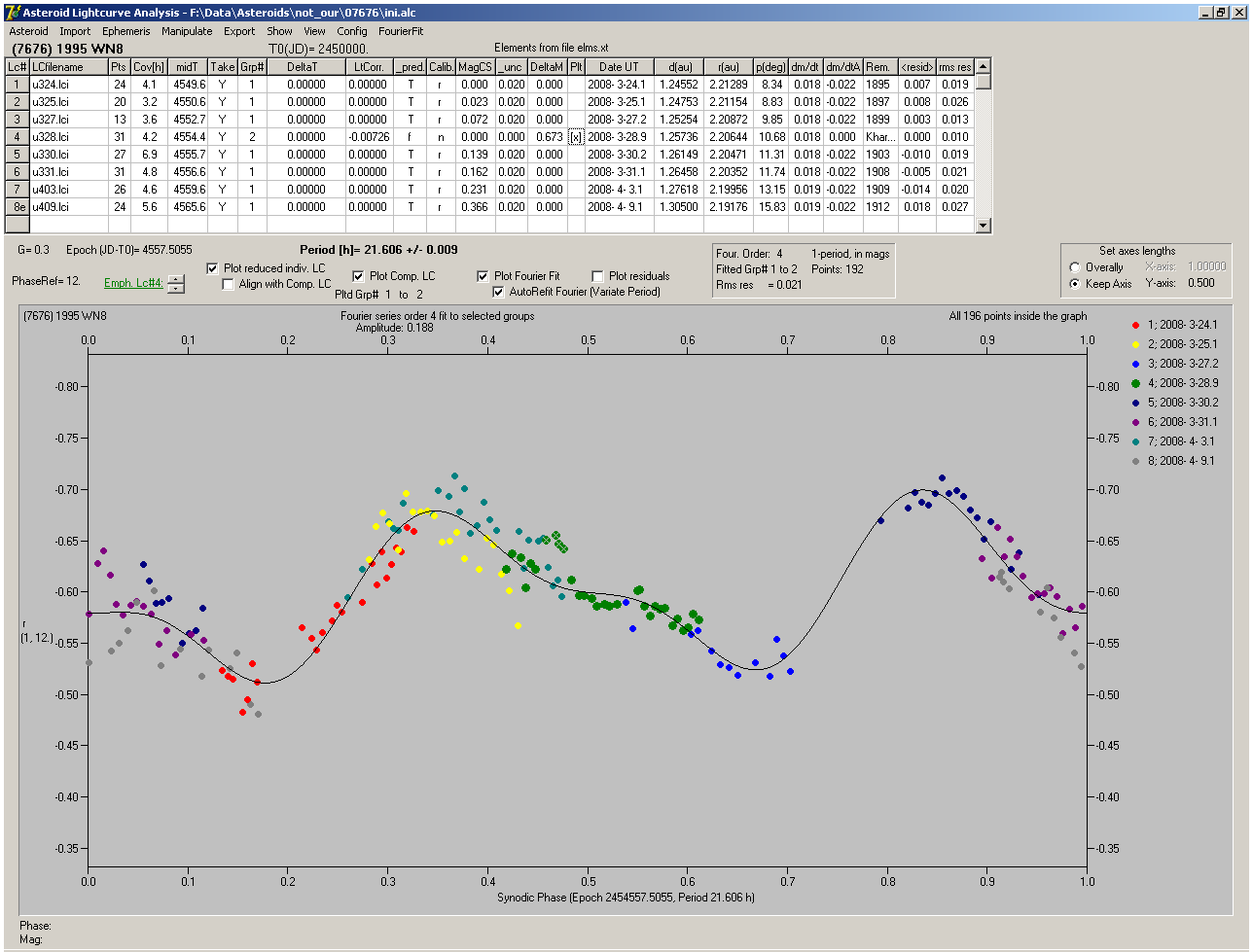Screen dimensions: 1253x952
Task: Click the application icon in title bar
Action: [x=13, y=12]
